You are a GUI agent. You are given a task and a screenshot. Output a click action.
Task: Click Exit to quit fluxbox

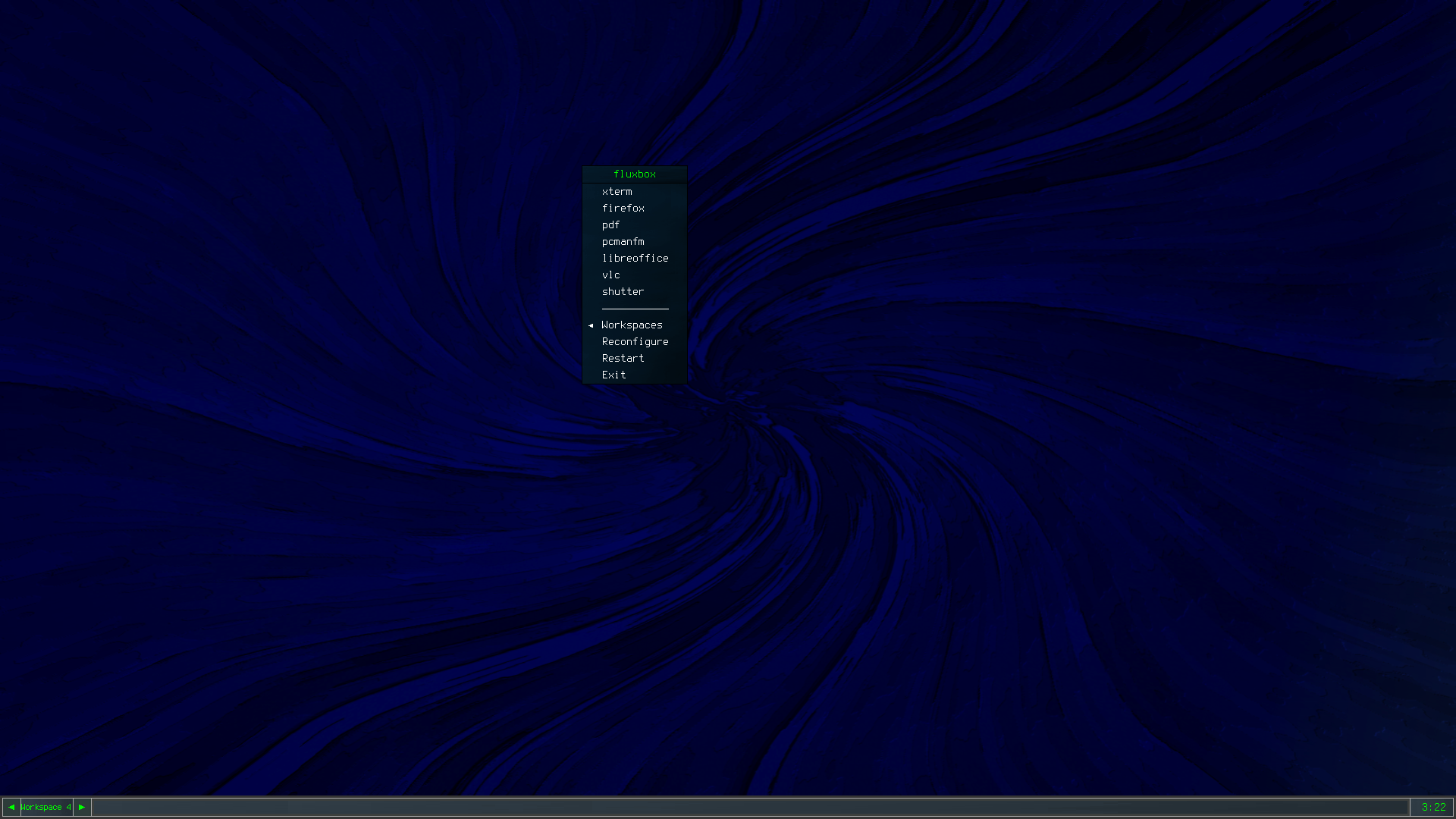[613, 375]
